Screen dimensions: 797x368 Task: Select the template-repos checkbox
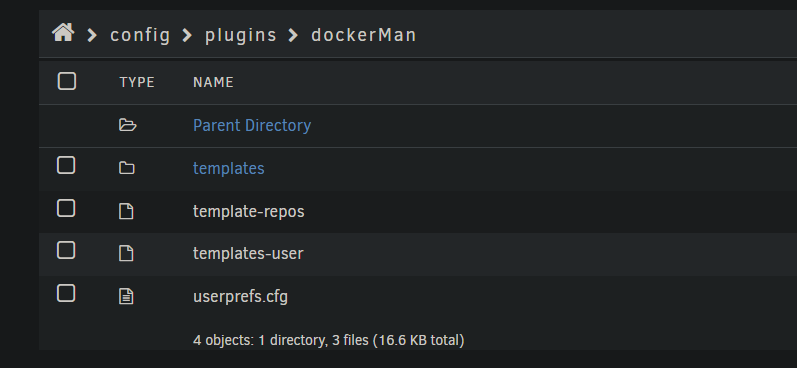click(x=66, y=208)
